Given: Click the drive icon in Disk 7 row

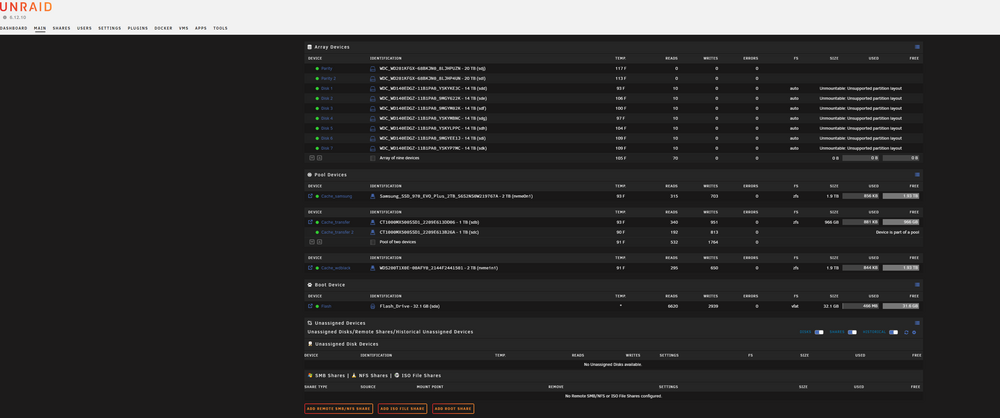Looking at the screenshot, I should coord(373,148).
